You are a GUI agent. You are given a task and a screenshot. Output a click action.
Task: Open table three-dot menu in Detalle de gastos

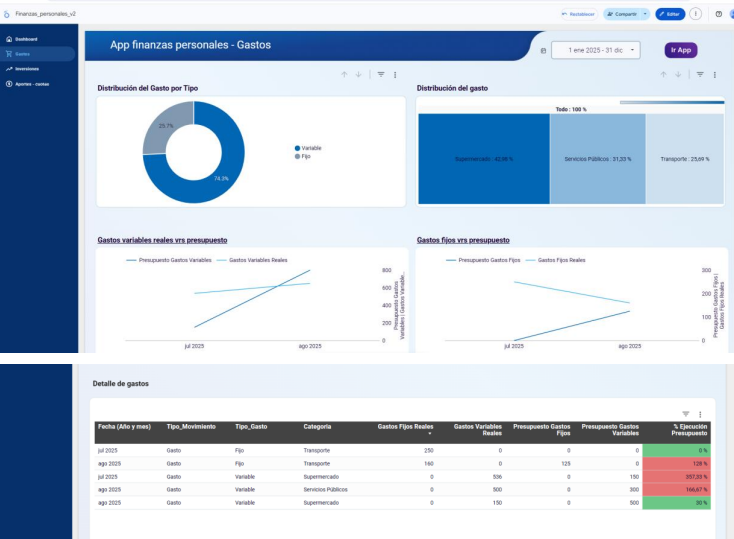700,414
